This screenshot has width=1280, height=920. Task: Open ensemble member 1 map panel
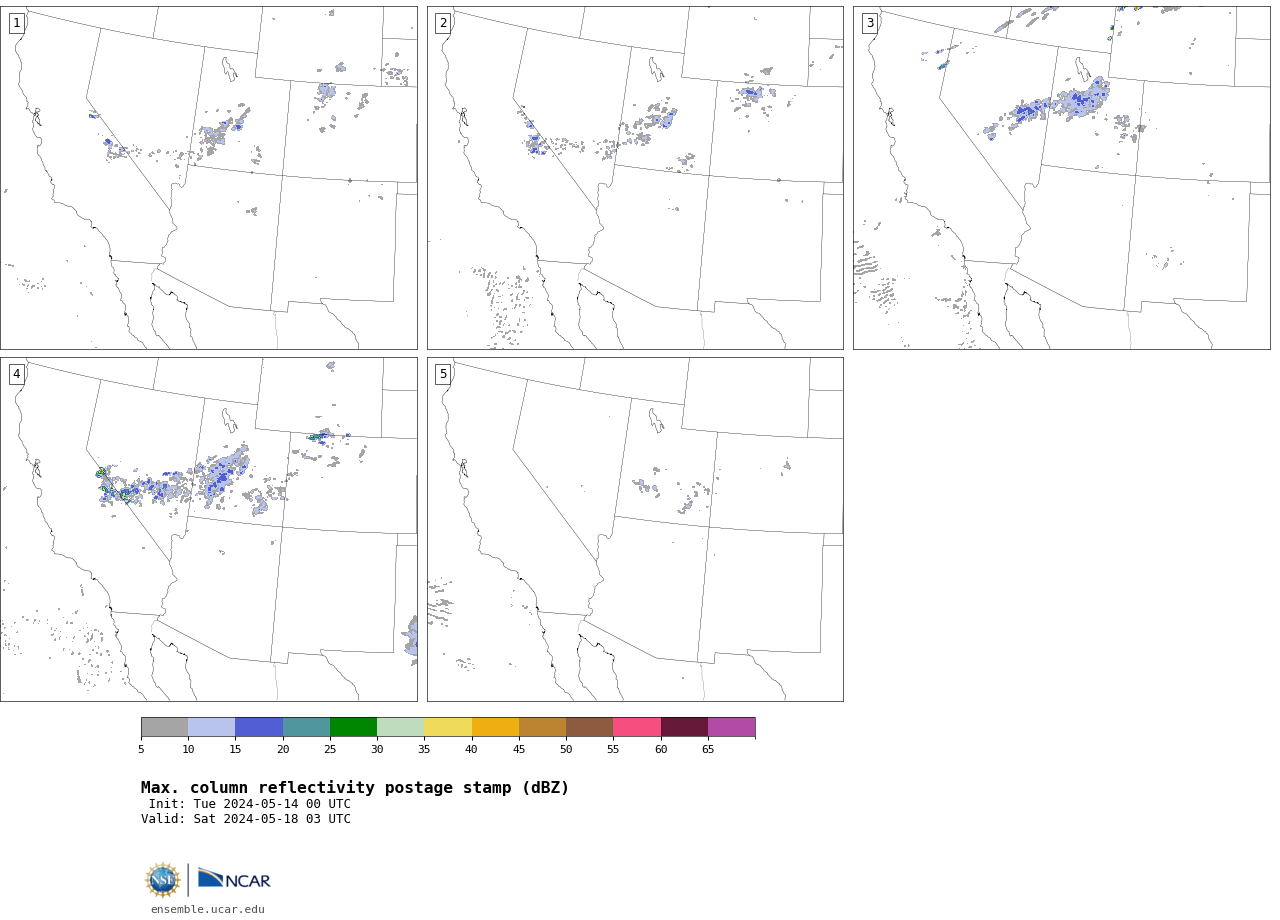[x=208, y=178]
